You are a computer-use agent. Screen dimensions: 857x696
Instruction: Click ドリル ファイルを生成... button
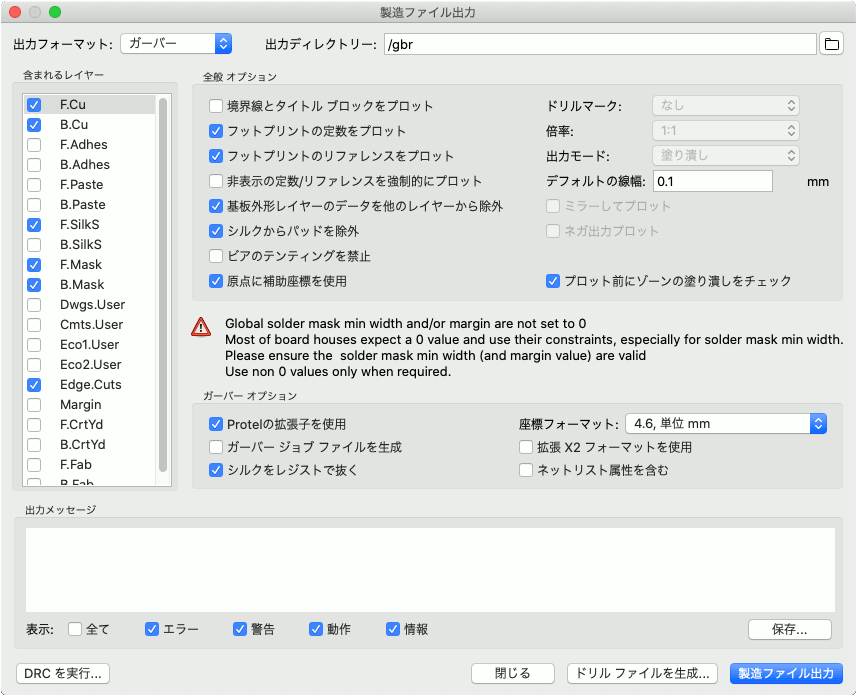tap(642, 674)
